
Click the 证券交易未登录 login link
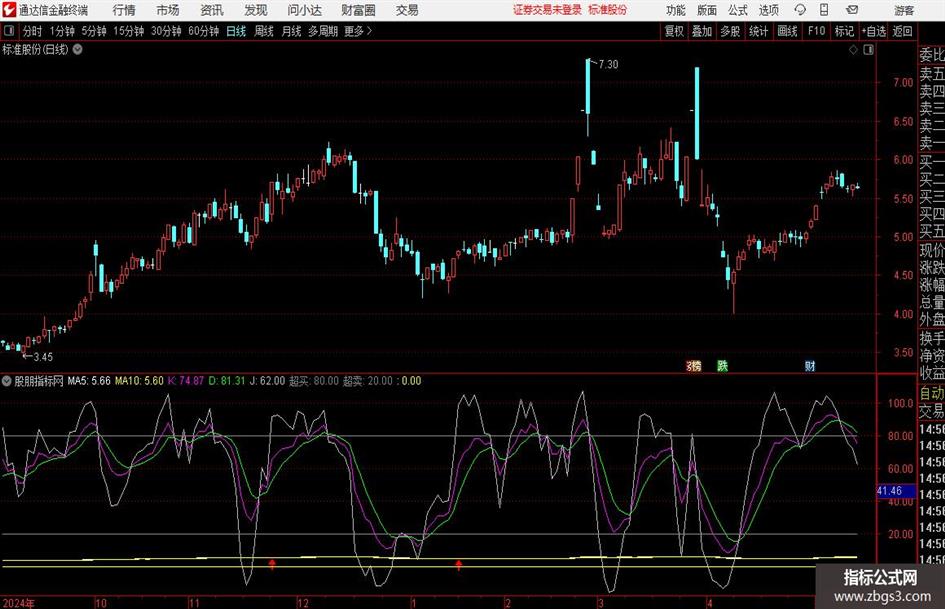547,10
